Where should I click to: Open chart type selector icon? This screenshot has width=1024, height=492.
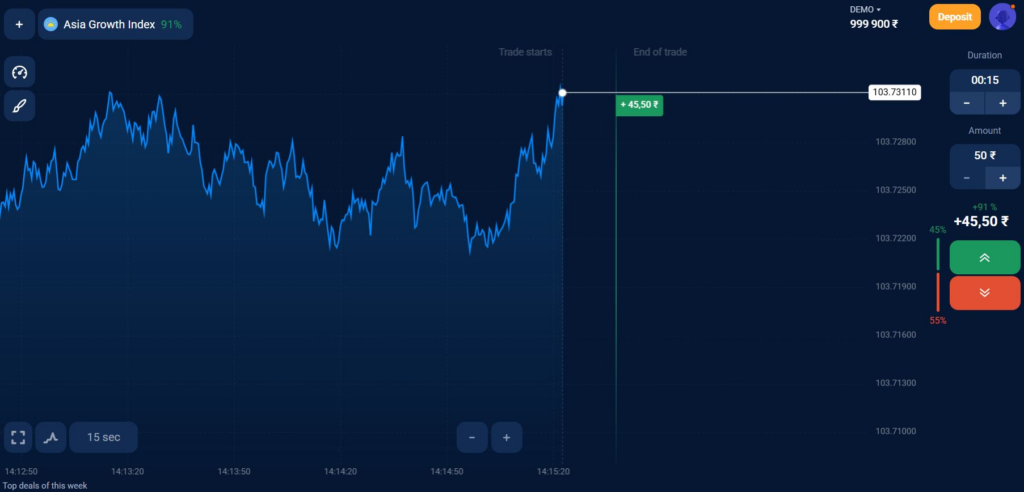[x=51, y=437]
